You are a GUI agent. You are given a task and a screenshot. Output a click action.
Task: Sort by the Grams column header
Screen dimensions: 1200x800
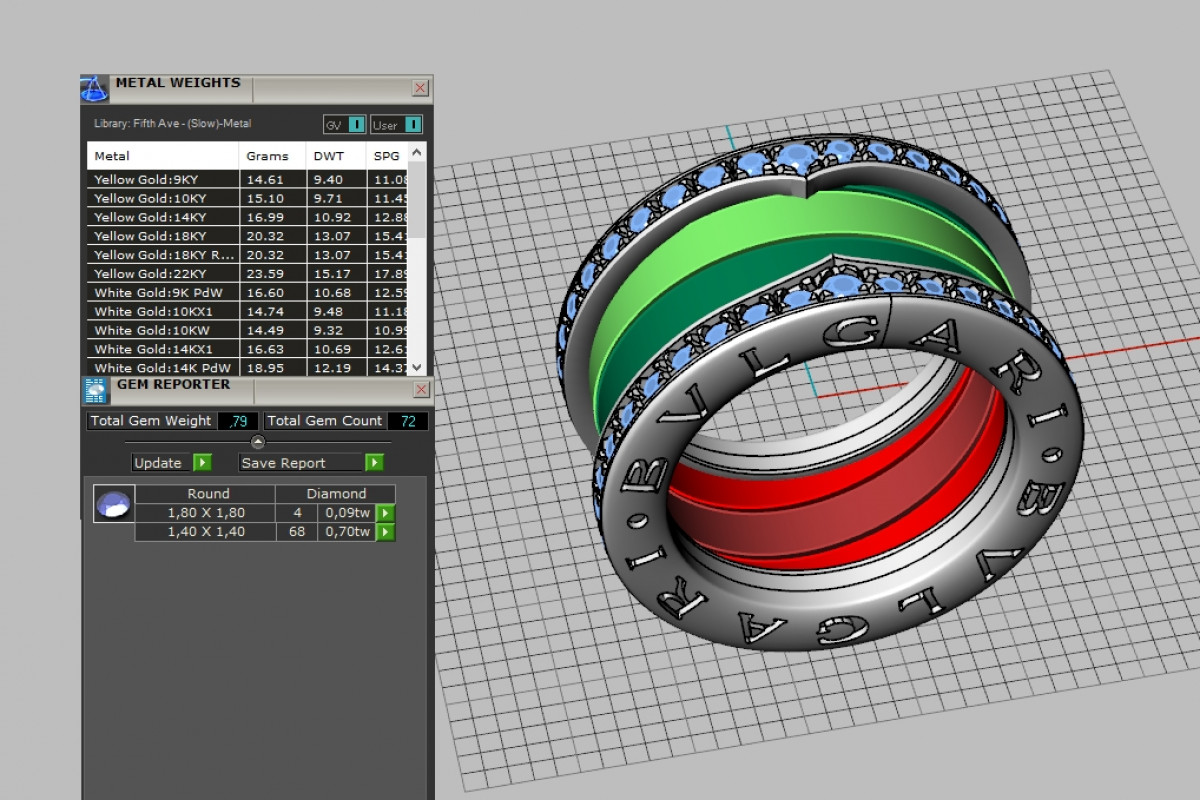pos(267,156)
